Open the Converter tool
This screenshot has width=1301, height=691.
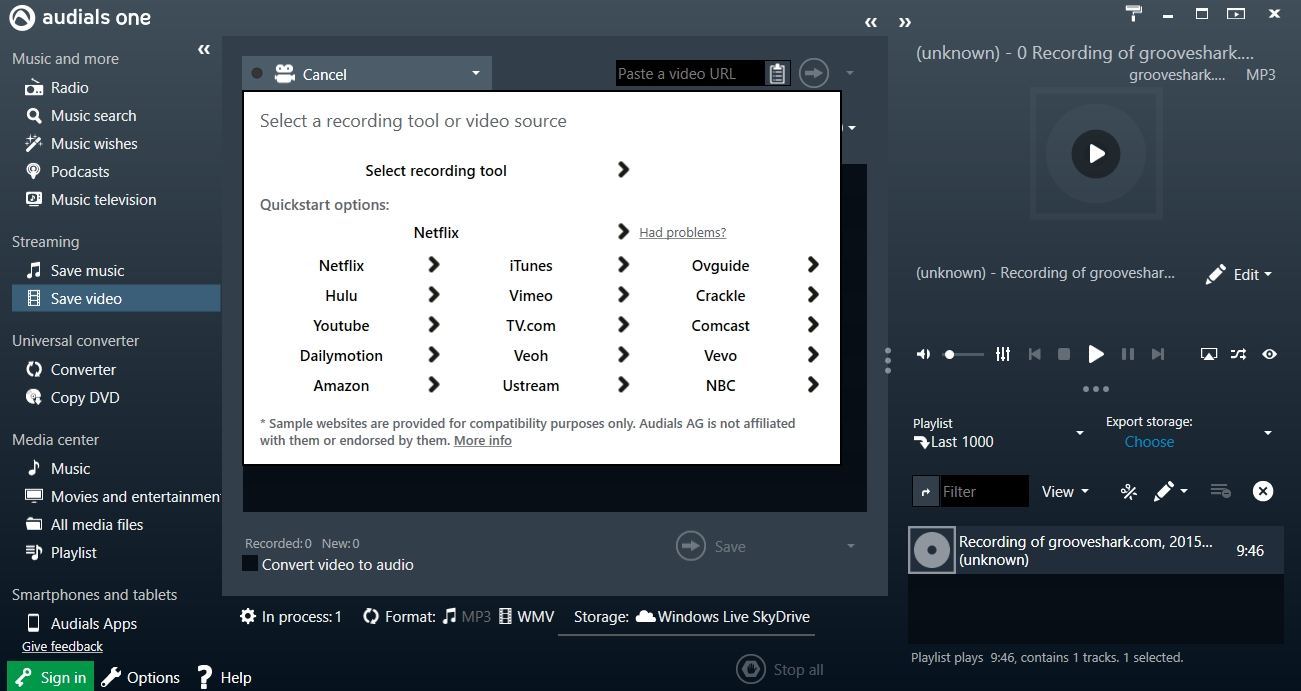[x=83, y=370]
